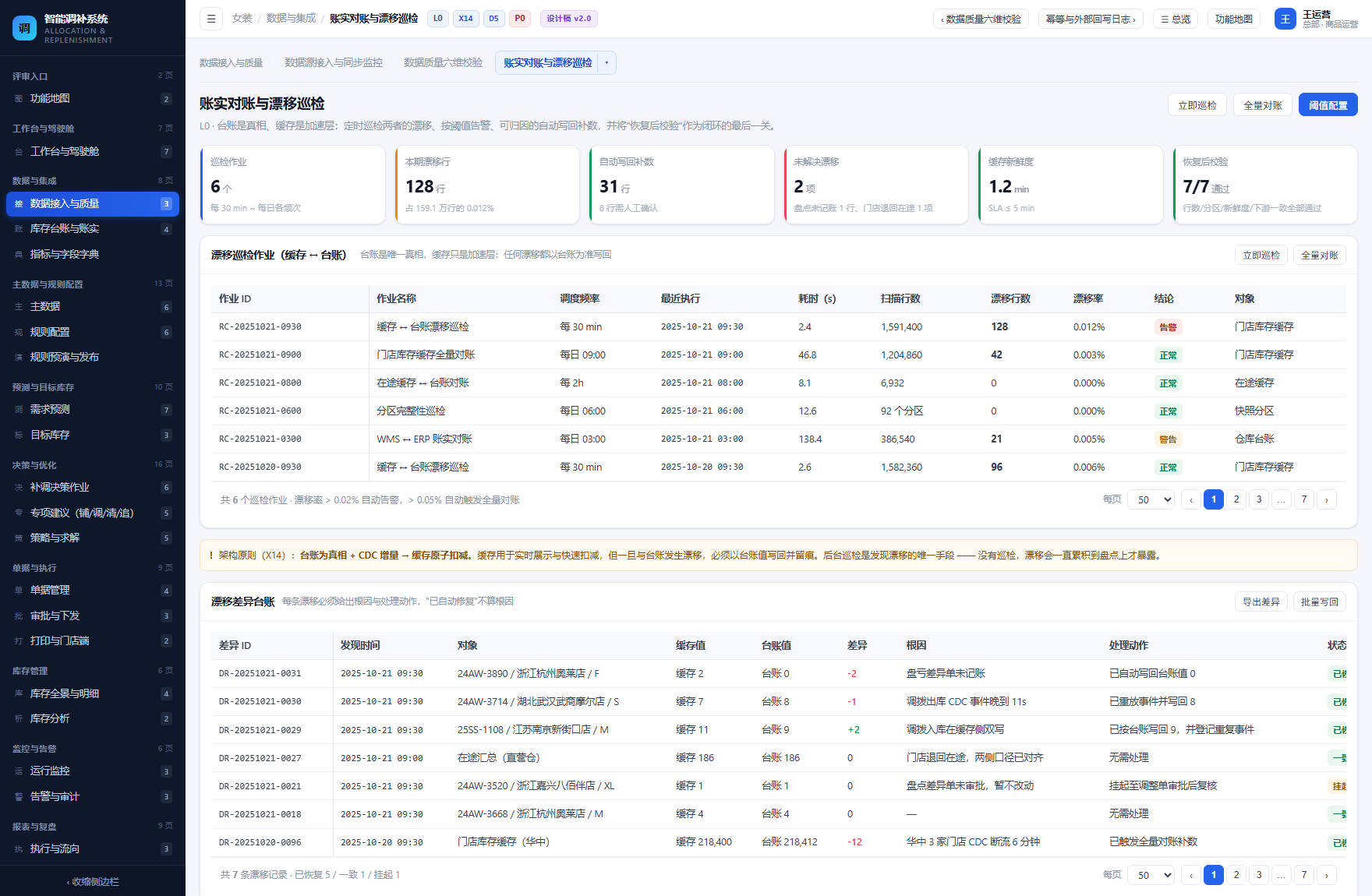Click the 设计稿 v2.0 badge
Screen dimensions: 1372x896
click(569, 19)
